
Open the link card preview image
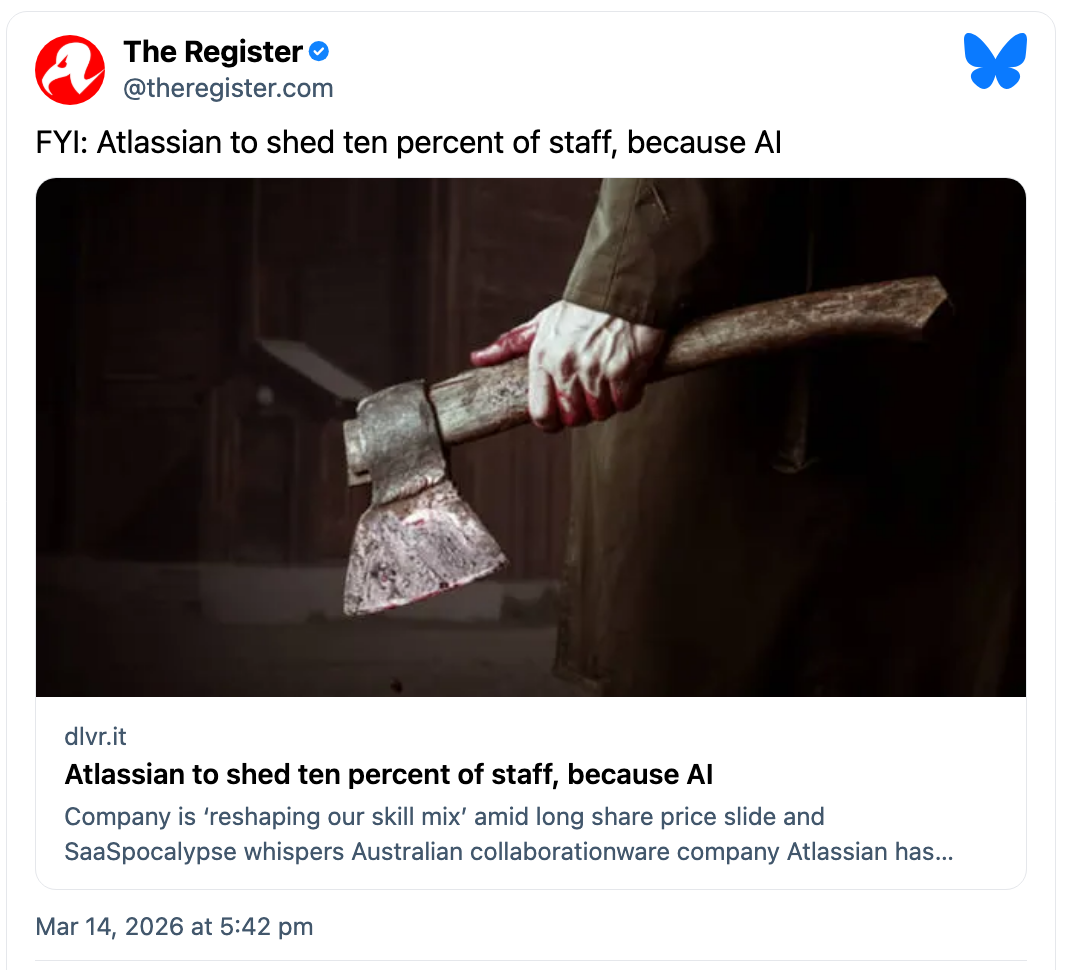click(530, 437)
